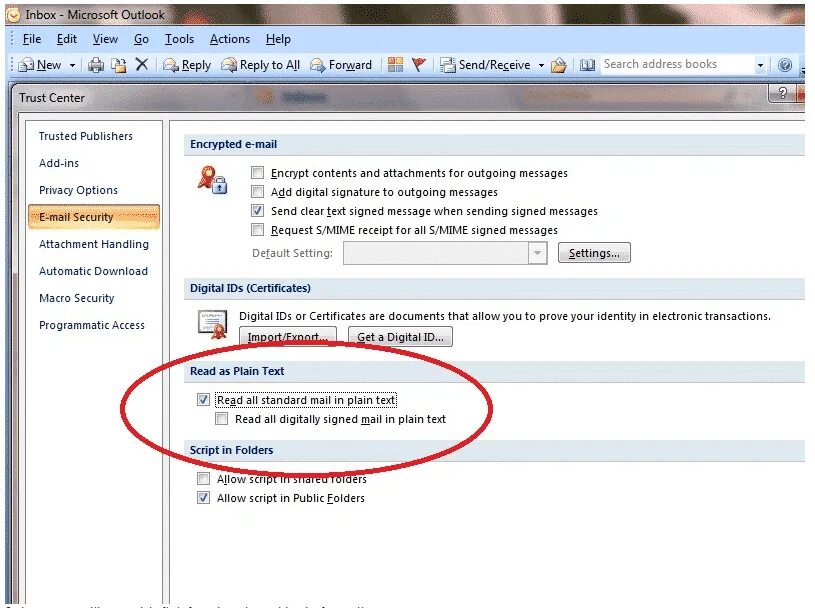815x608 pixels.
Task: Click the Trust Center help question button
Action: pyautogui.click(x=782, y=93)
